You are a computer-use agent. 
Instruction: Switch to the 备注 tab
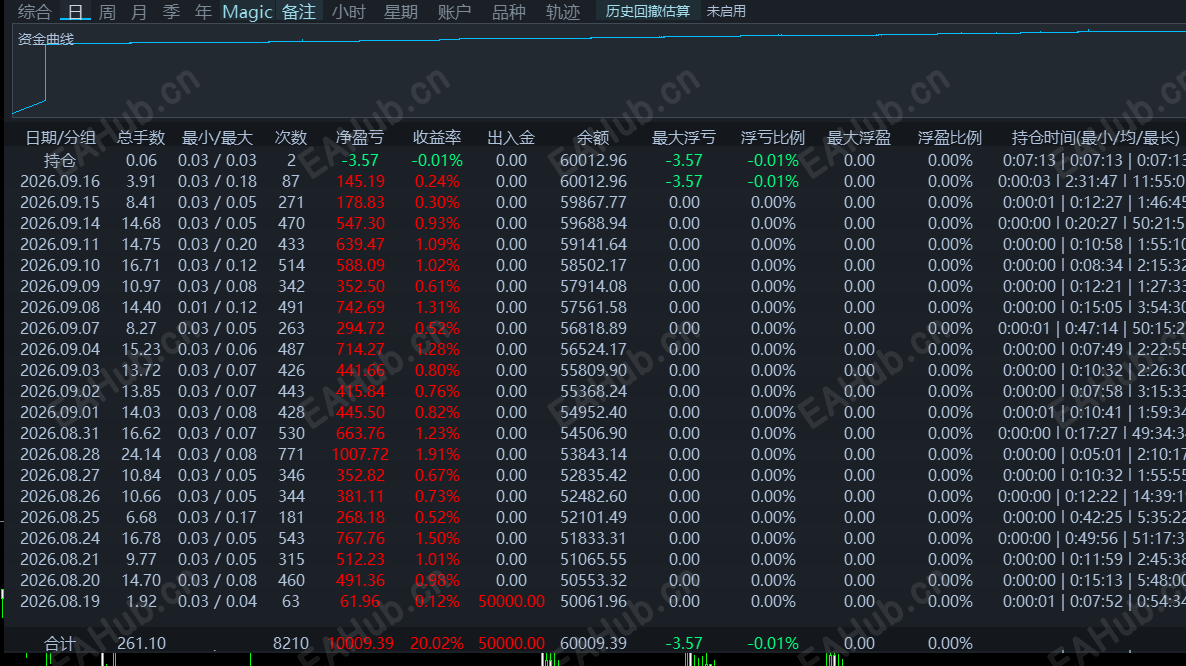pyautogui.click(x=299, y=11)
